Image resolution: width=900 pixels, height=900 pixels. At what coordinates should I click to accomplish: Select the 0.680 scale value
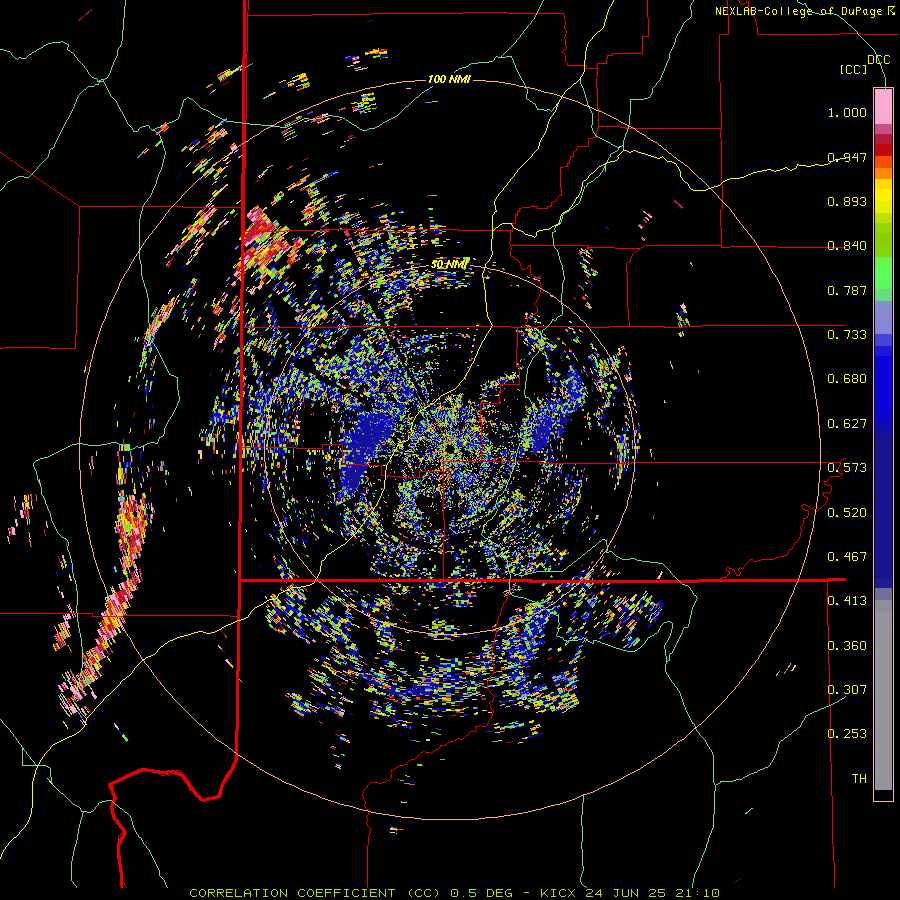[x=847, y=379]
